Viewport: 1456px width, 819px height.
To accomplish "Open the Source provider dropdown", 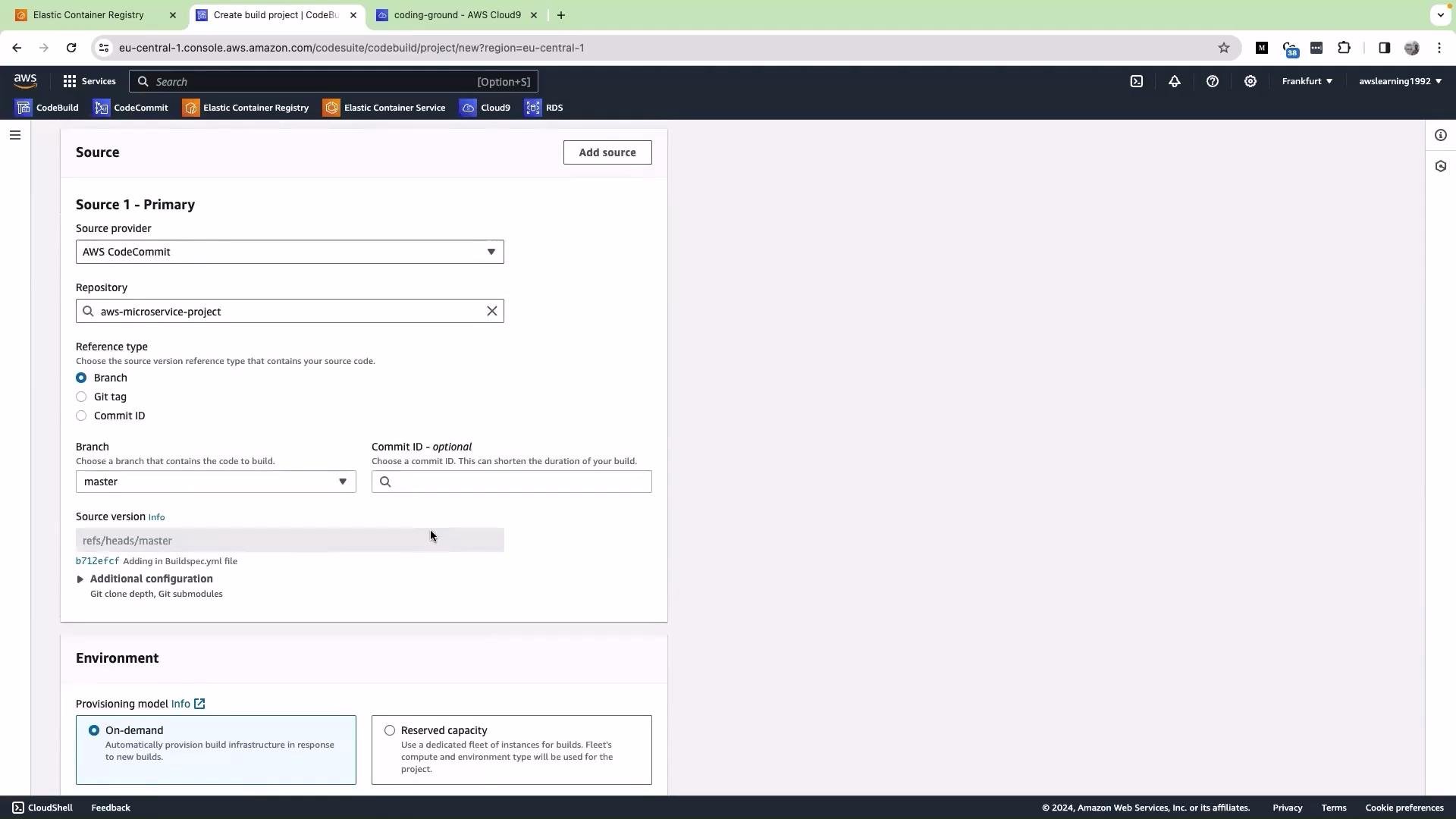I will click(290, 252).
